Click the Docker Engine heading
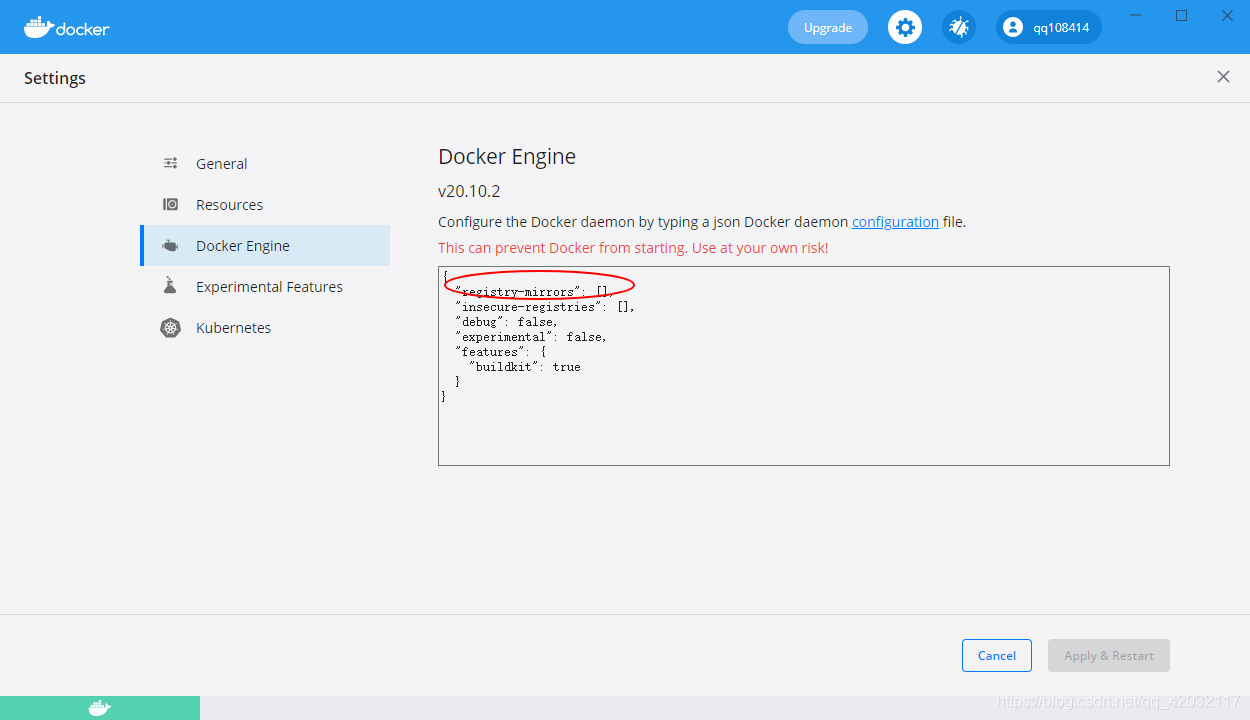This screenshot has height=720, width=1250. [x=507, y=157]
